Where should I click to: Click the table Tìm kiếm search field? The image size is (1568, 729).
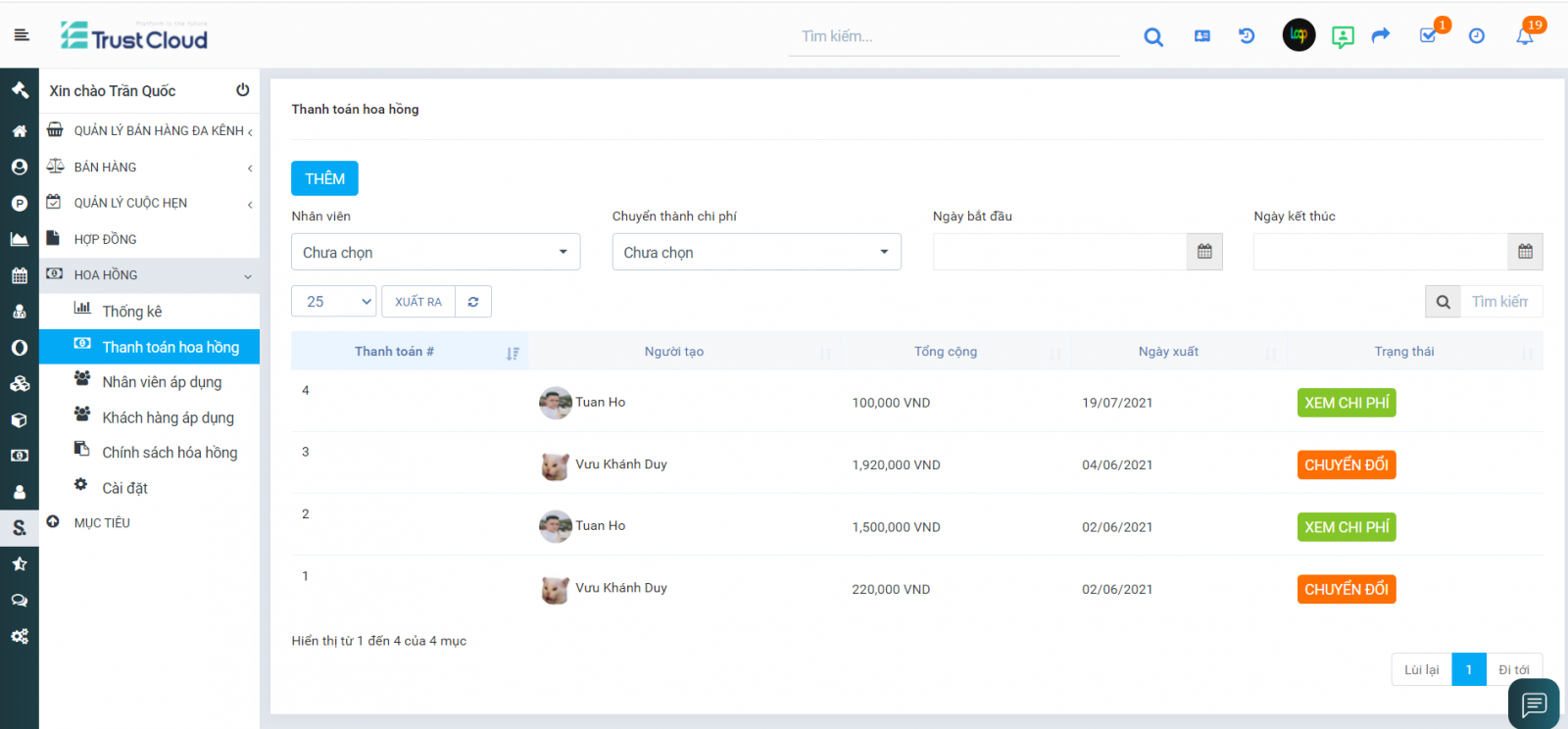[1499, 302]
